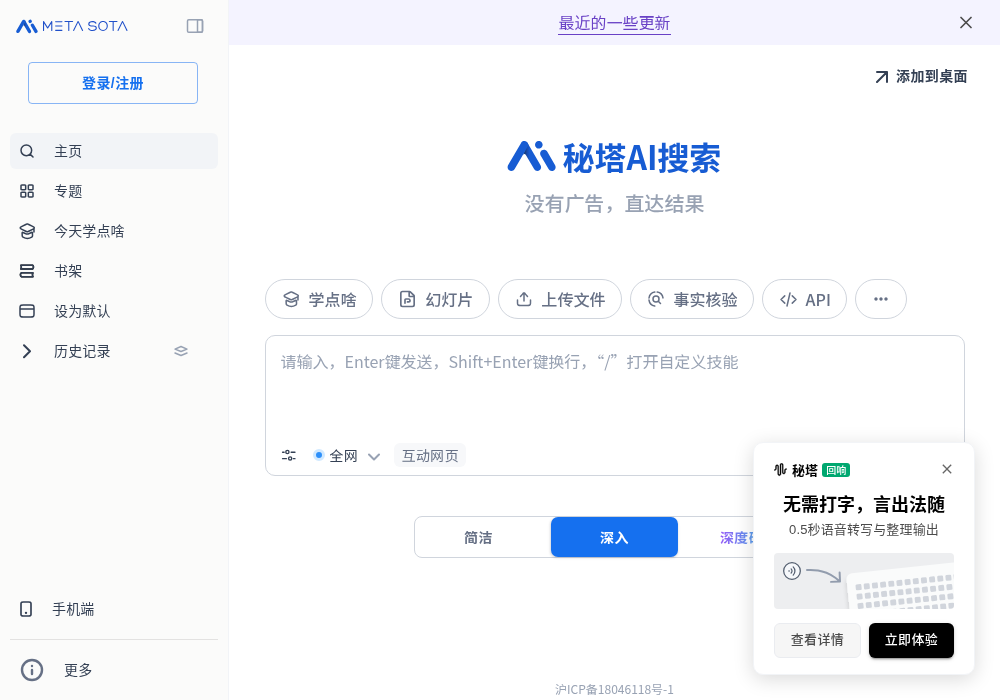This screenshot has width=1000, height=700.
Task: Click the 回响 green badge
Action: coord(836,470)
